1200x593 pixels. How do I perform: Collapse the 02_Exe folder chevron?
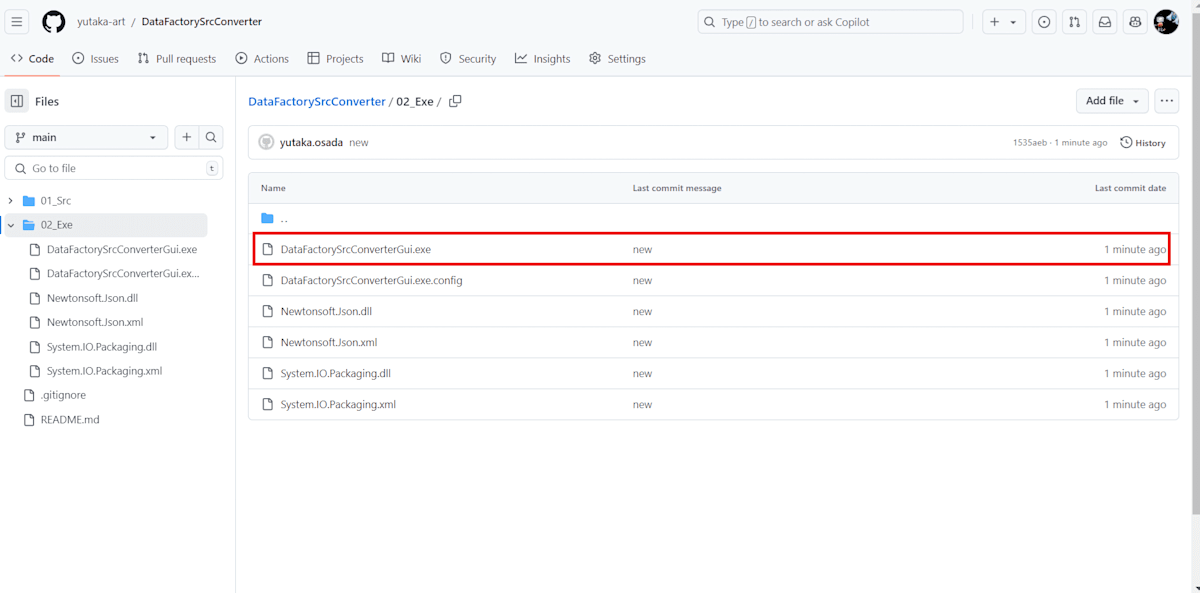point(10,225)
